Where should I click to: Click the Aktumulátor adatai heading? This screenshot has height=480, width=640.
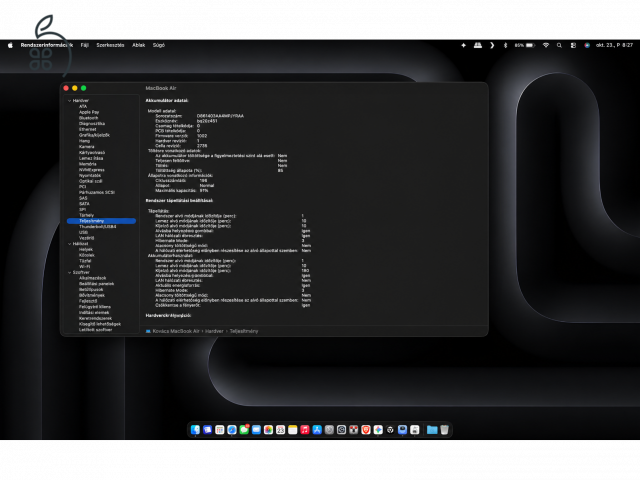coord(167,100)
